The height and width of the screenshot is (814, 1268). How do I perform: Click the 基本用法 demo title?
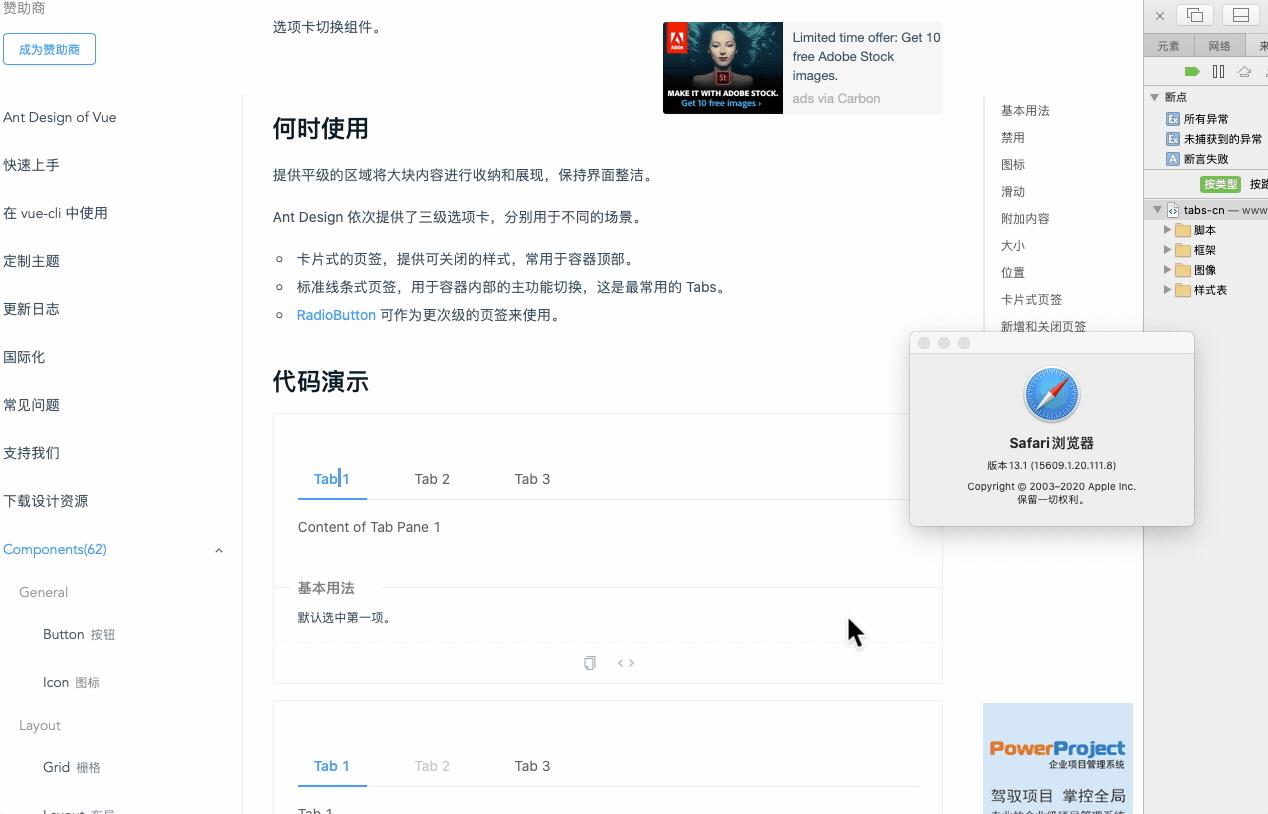tap(326, 588)
